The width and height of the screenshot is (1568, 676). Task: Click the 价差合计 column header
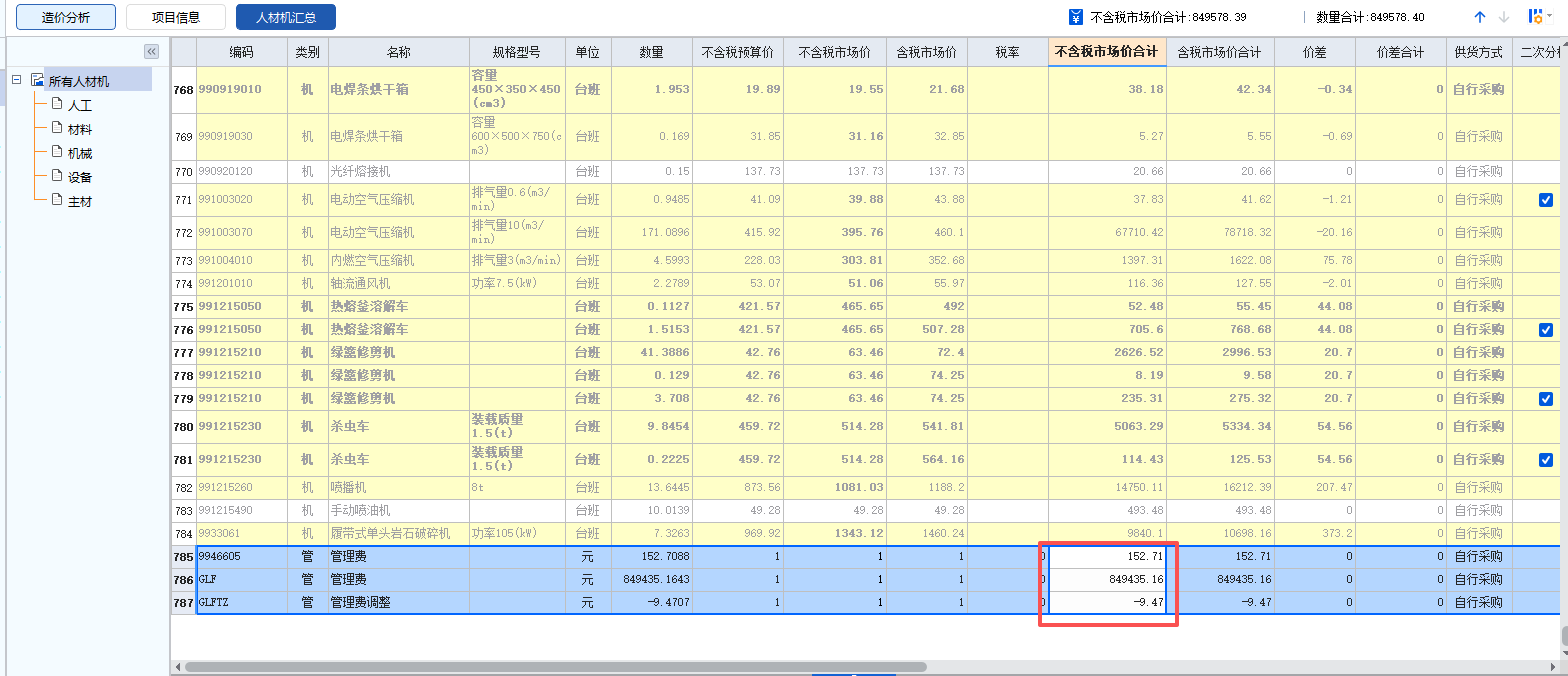(x=1400, y=52)
